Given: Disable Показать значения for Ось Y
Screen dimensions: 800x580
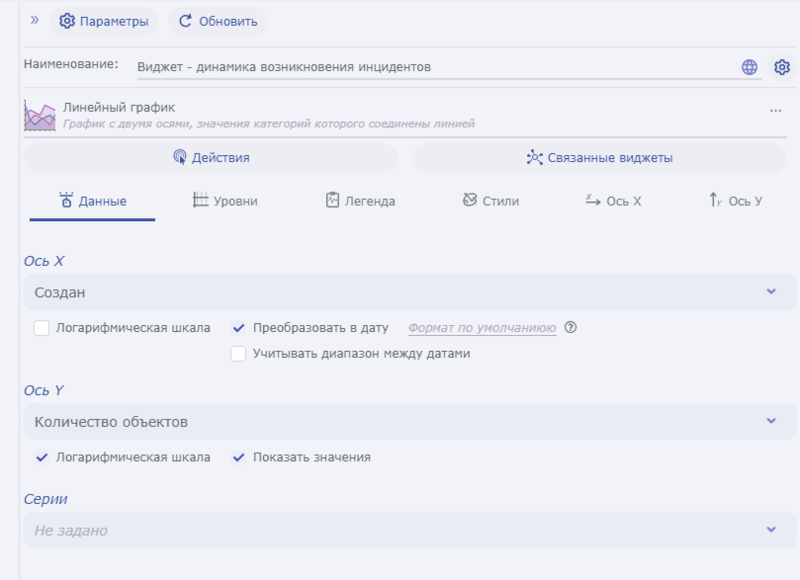Looking at the screenshot, I should pos(238,458).
